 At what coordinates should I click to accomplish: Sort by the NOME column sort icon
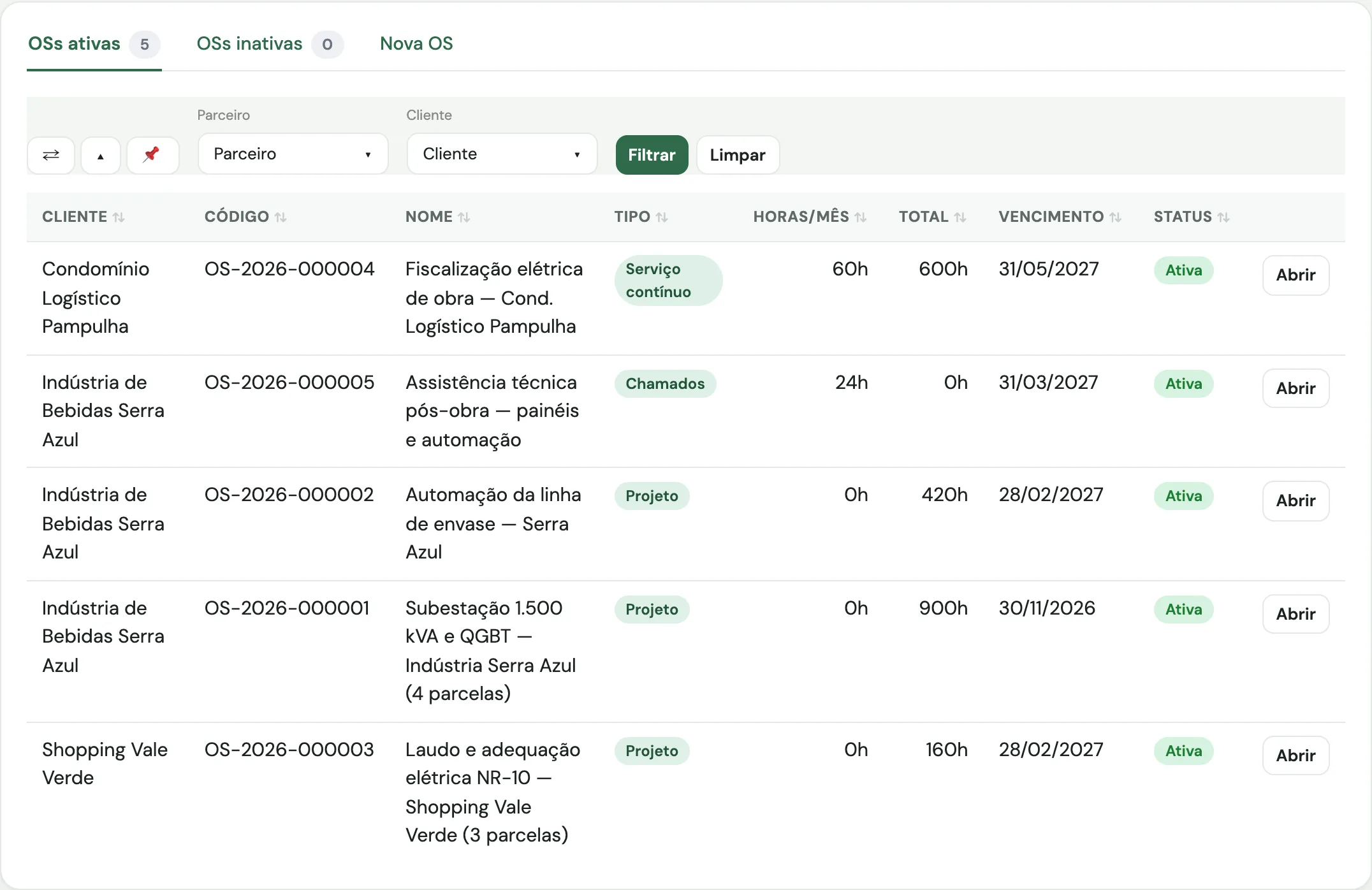[464, 217]
